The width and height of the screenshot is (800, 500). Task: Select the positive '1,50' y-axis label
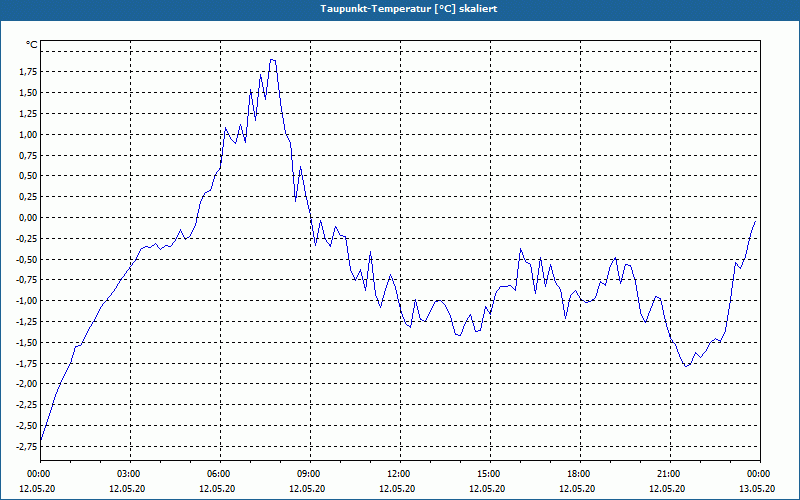tap(29, 93)
